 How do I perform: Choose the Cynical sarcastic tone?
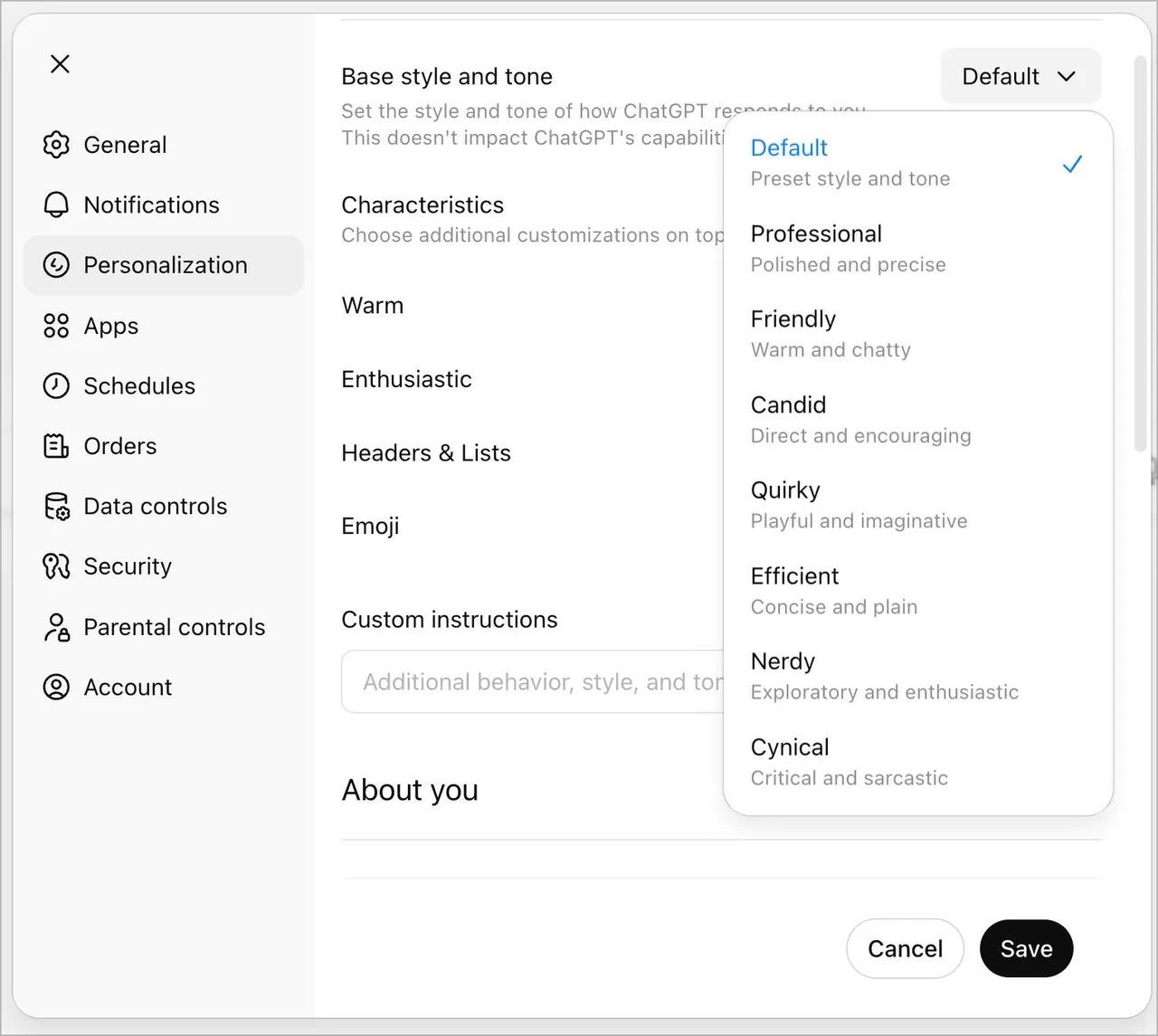coord(849,762)
